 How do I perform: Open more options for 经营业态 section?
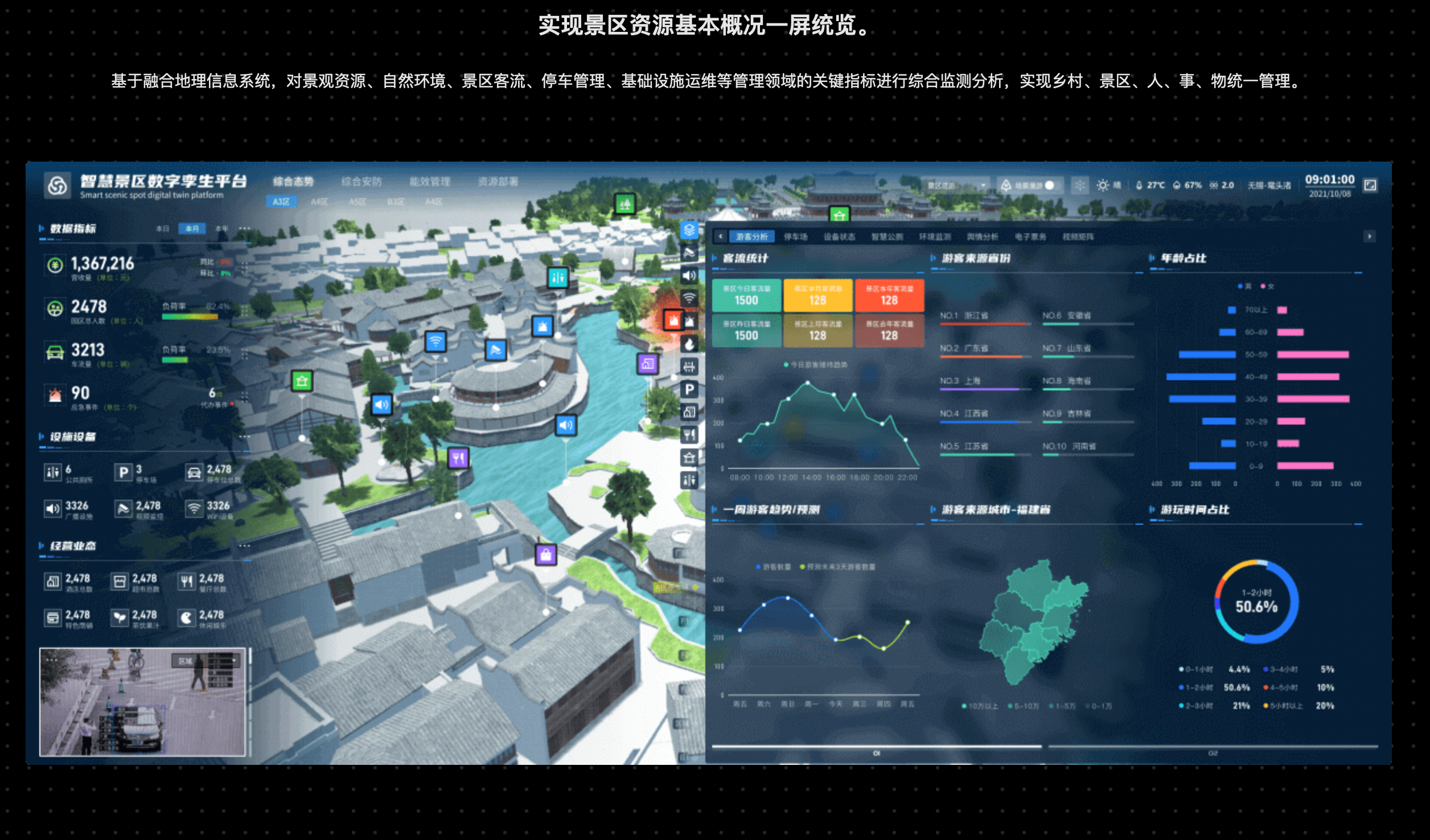[245, 546]
